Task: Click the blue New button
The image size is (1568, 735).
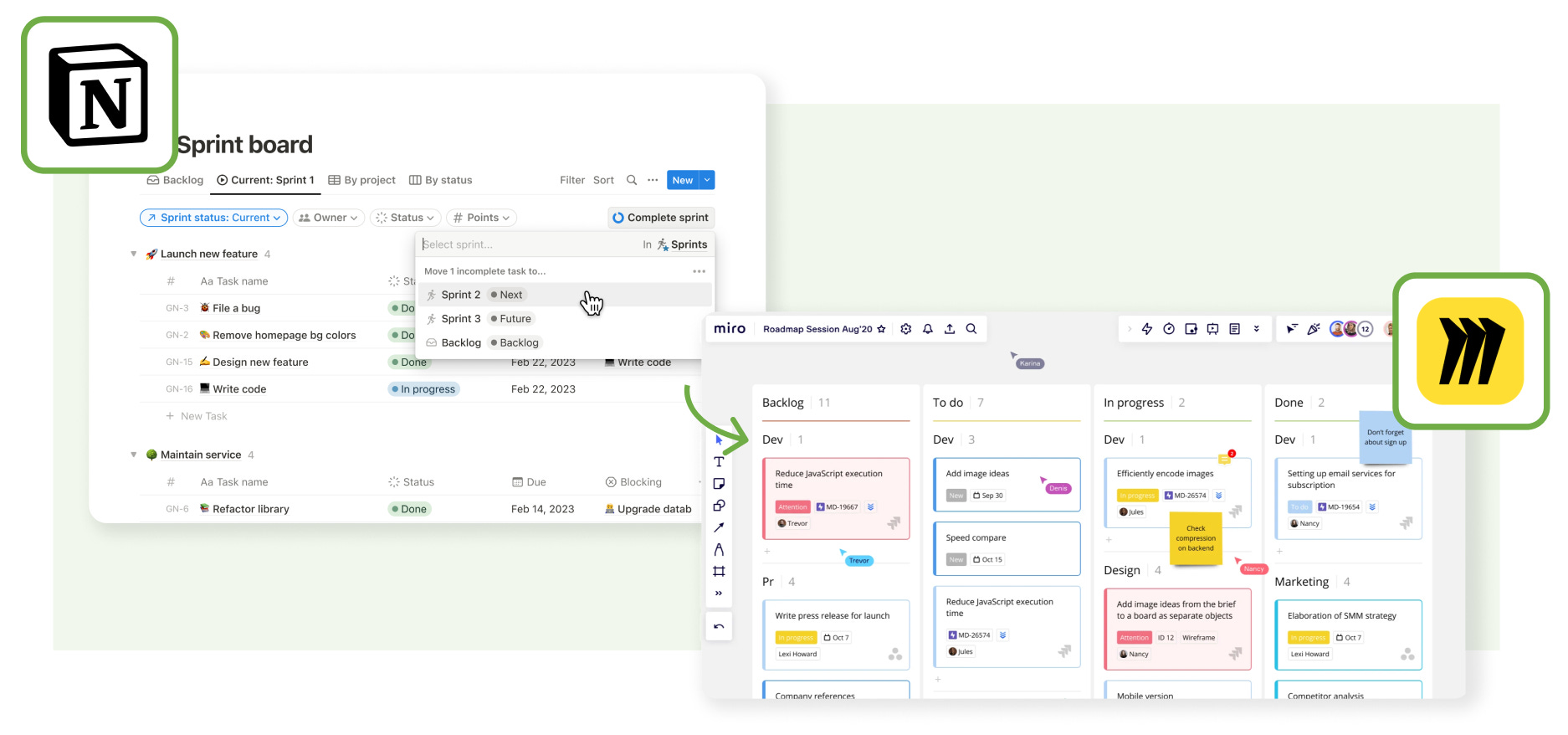Action: coord(683,180)
